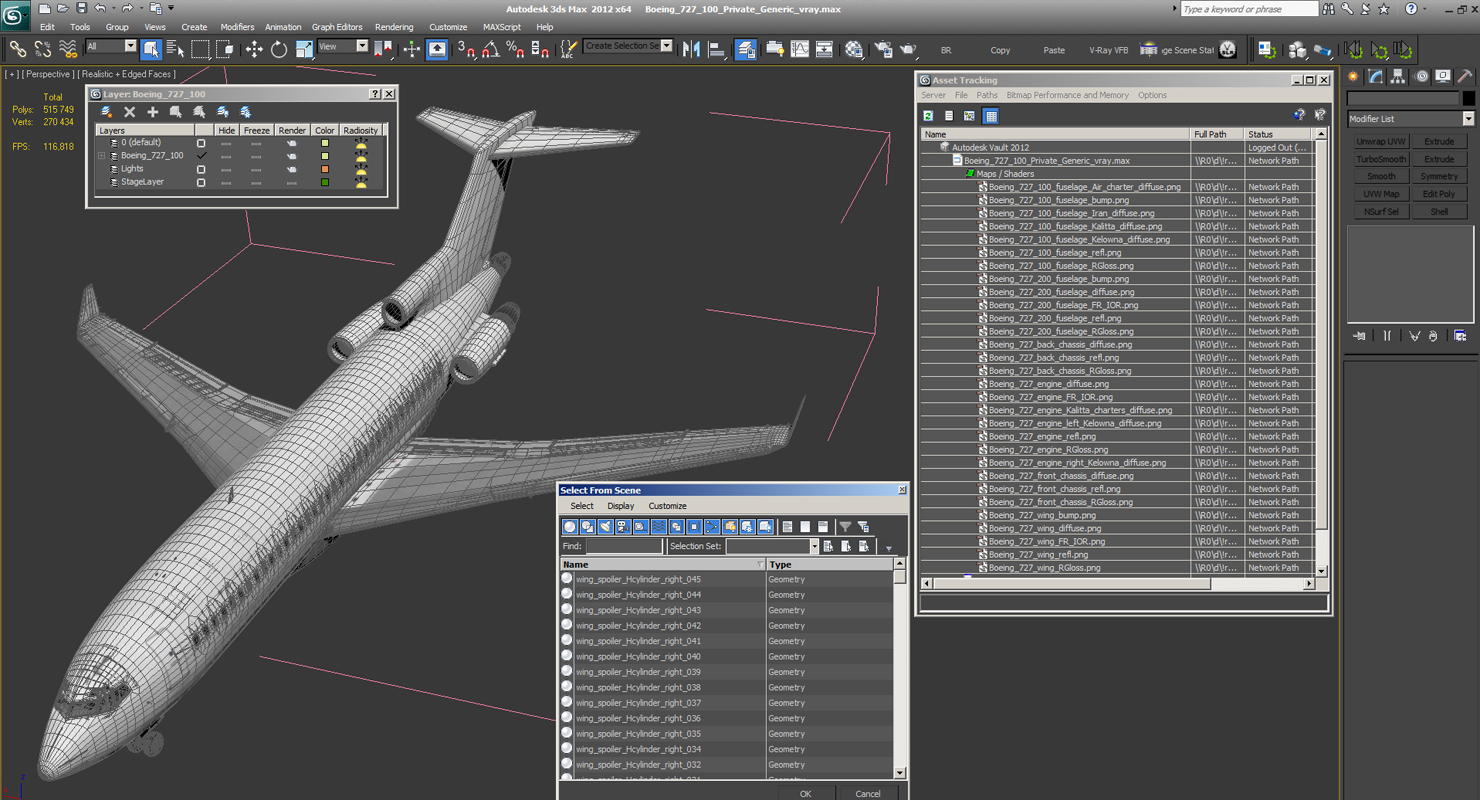Toggle Display Cameras filter in Select From Scene

click(623, 527)
